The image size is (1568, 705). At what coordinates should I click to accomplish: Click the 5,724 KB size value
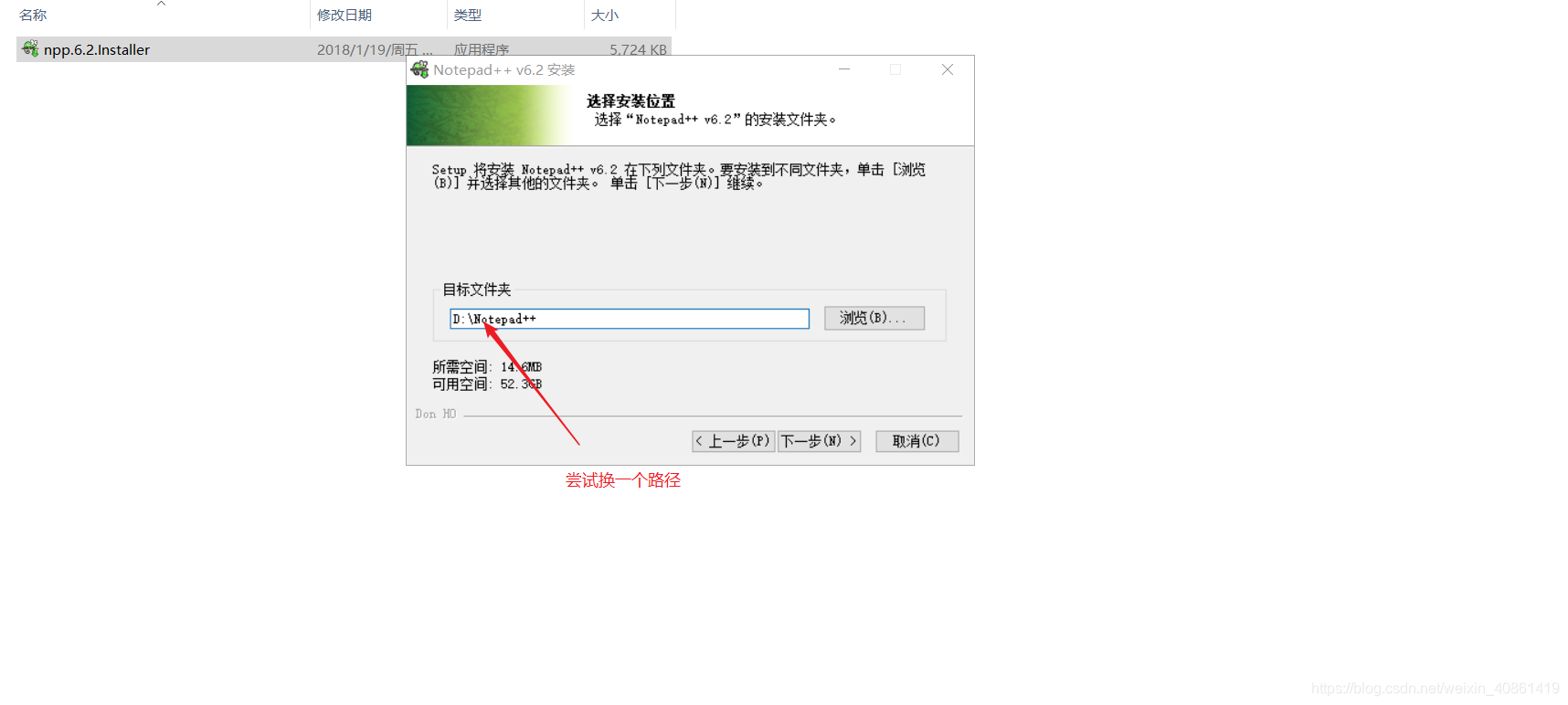coord(638,49)
